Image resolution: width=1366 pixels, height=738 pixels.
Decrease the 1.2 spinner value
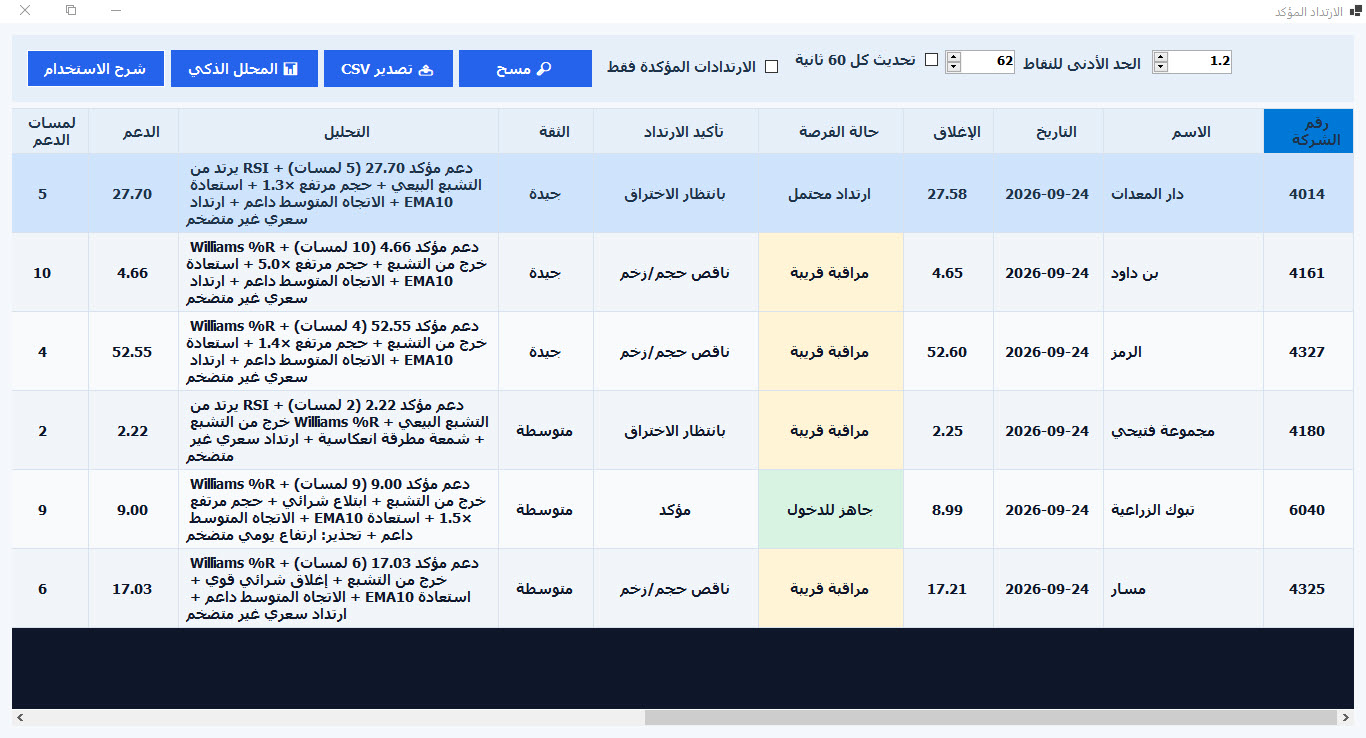(x=1160, y=67)
